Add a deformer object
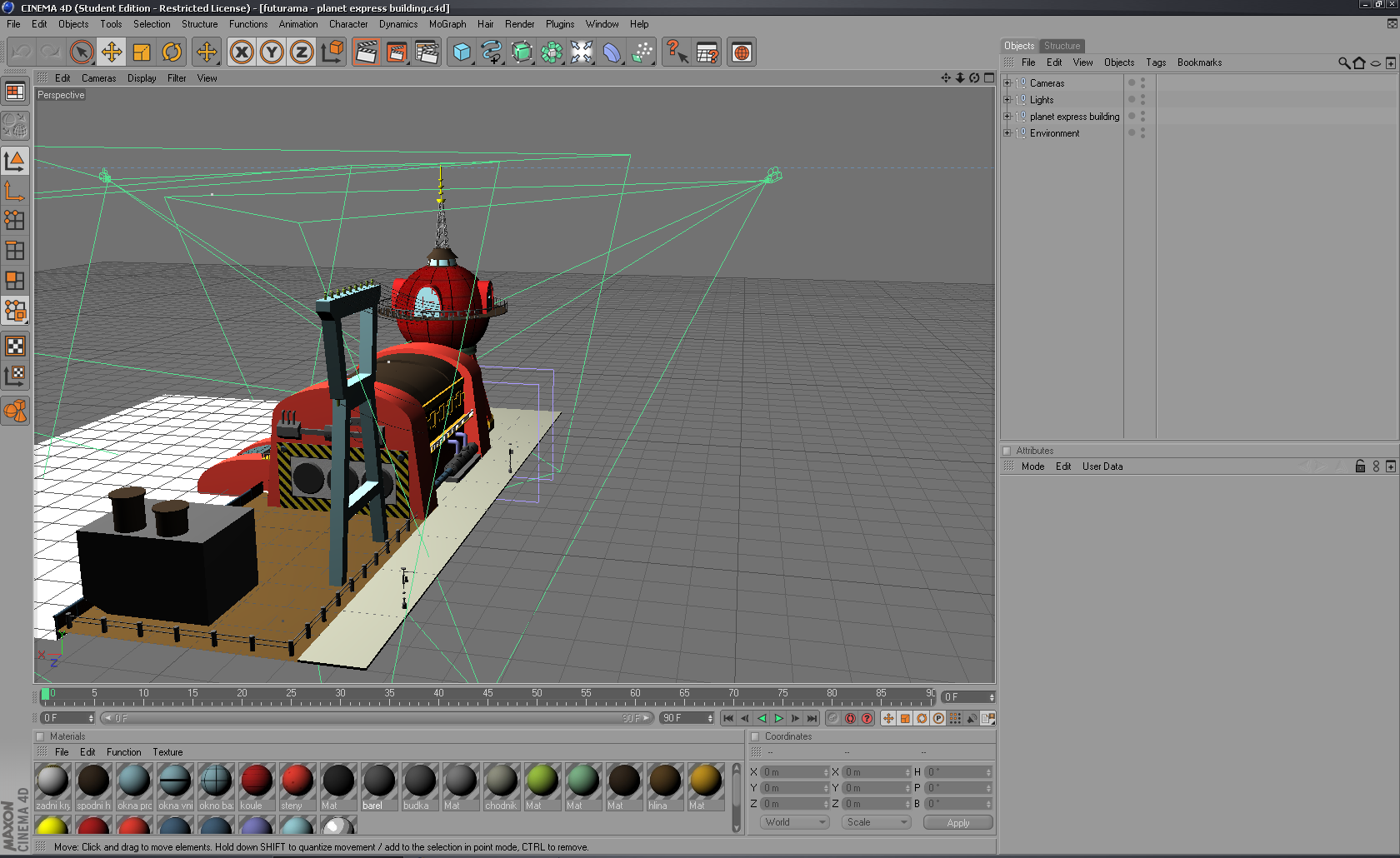 click(x=612, y=52)
